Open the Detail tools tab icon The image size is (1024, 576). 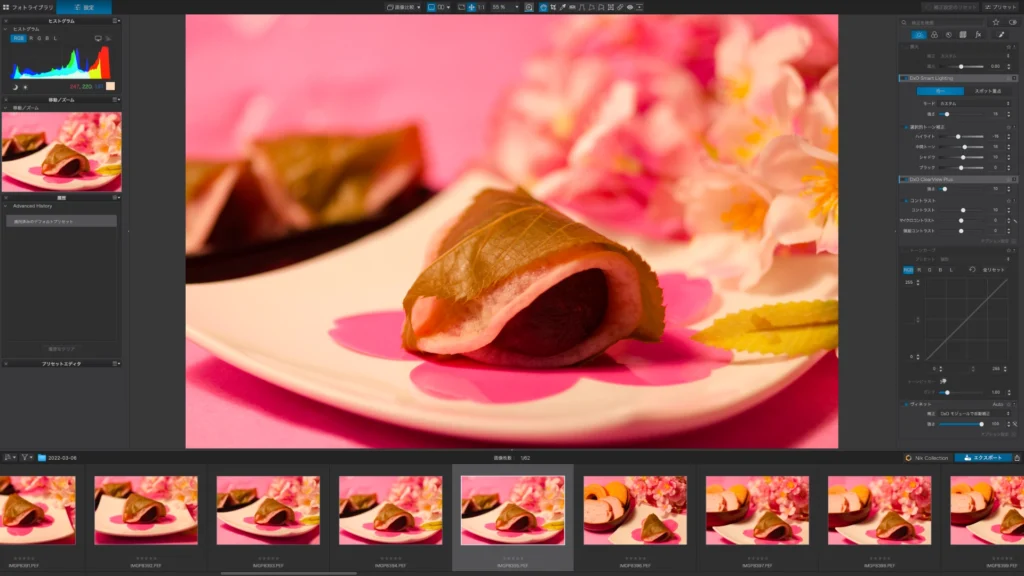click(x=948, y=35)
